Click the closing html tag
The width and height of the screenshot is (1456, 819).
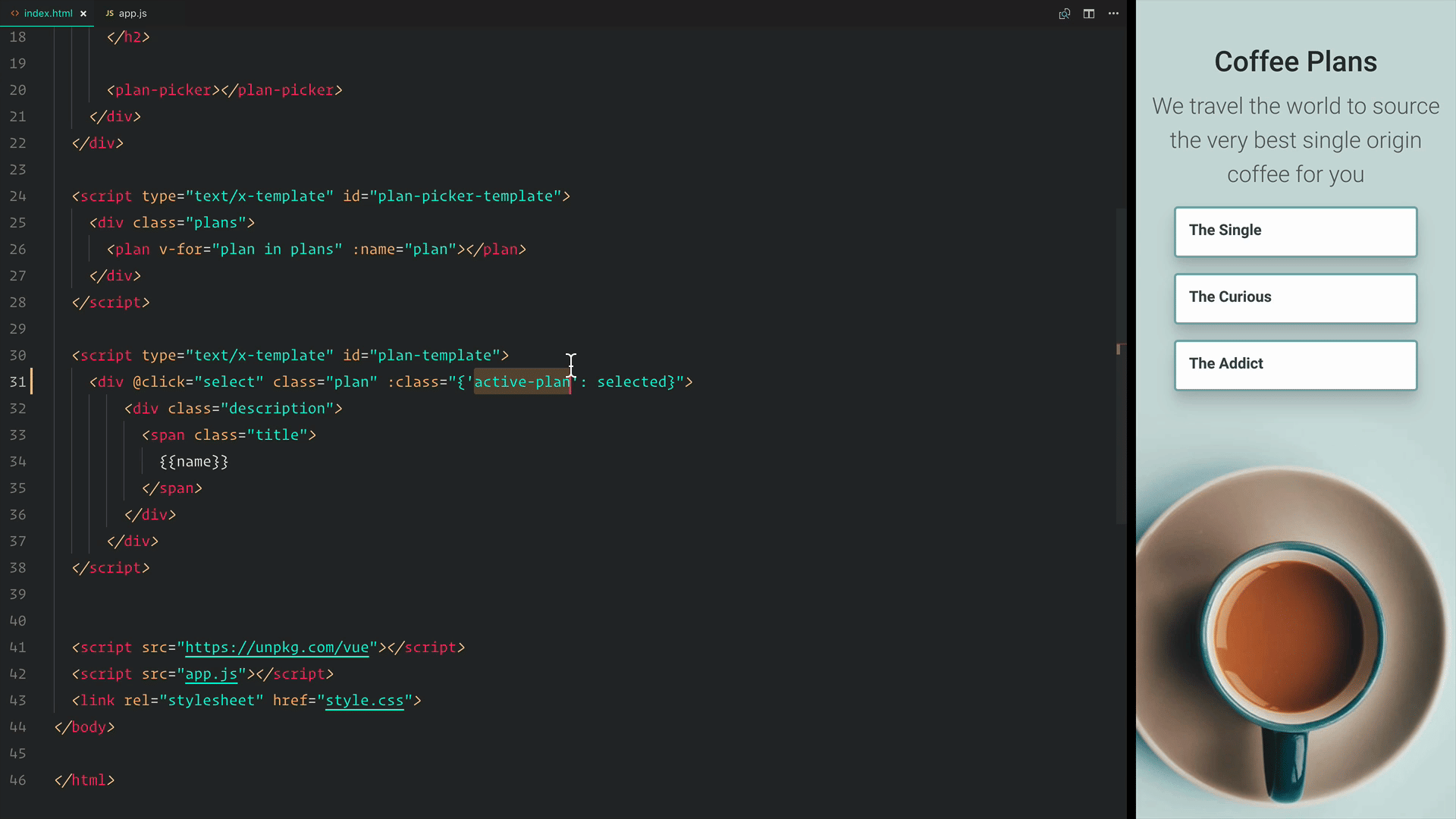tap(84, 780)
